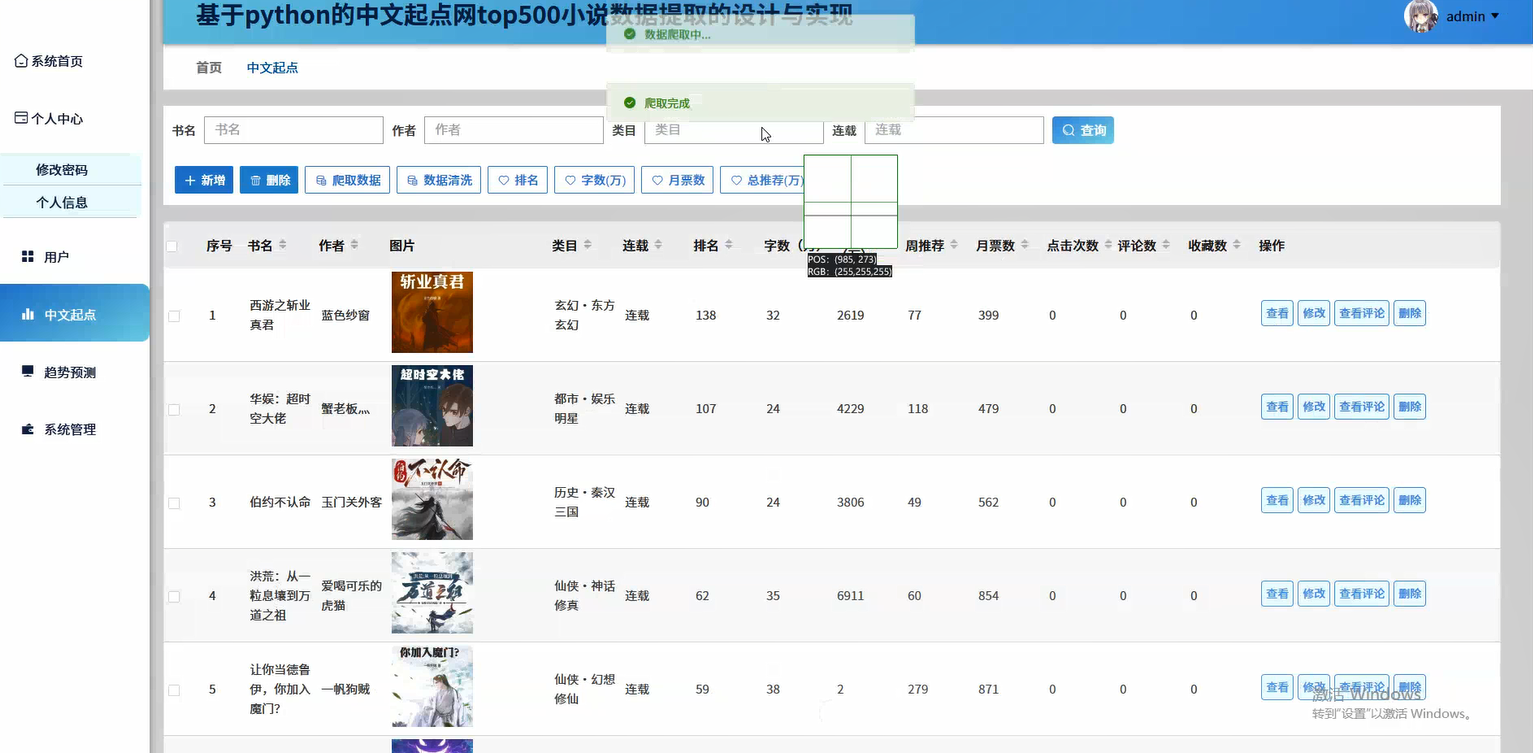Sort by 类目 column arrows
1533x753 pixels.
tap(587, 245)
